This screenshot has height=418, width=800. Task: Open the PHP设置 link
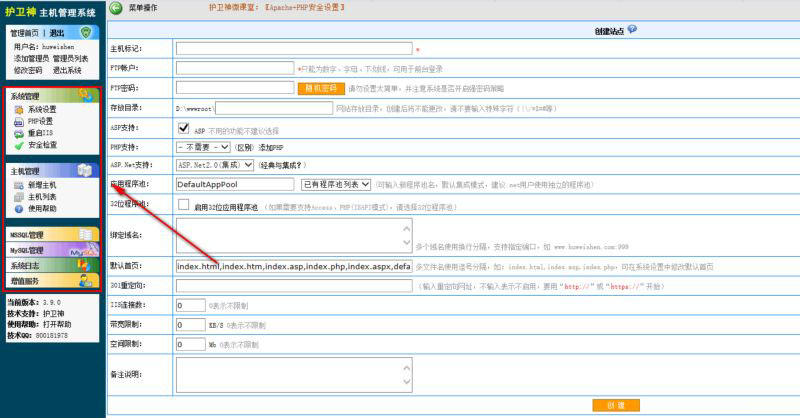pyautogui.click(x=40, y=121)
